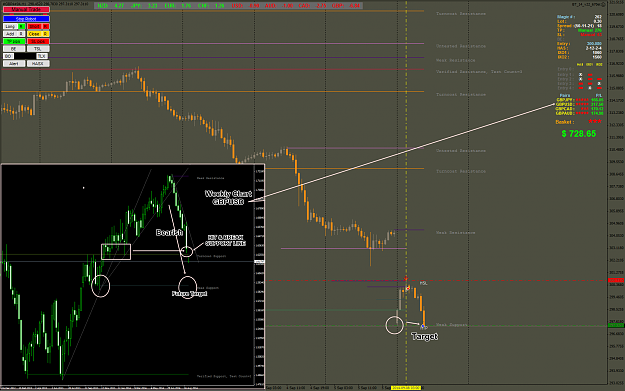Click the yellow Close button
This screenshot has height=391, width=625.
coord(34,34)
